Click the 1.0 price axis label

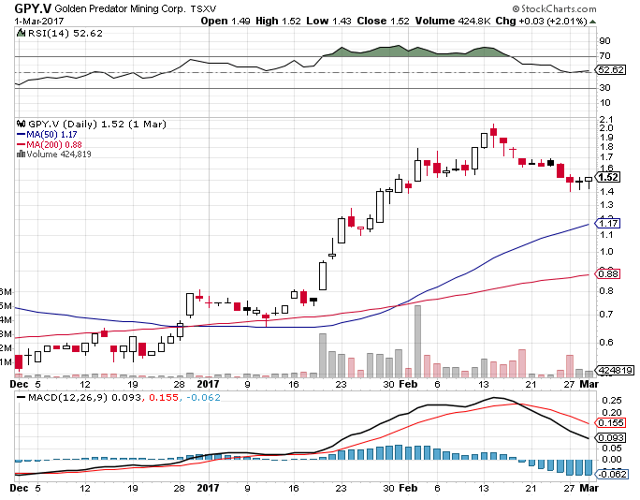click(x=607, y=252)
